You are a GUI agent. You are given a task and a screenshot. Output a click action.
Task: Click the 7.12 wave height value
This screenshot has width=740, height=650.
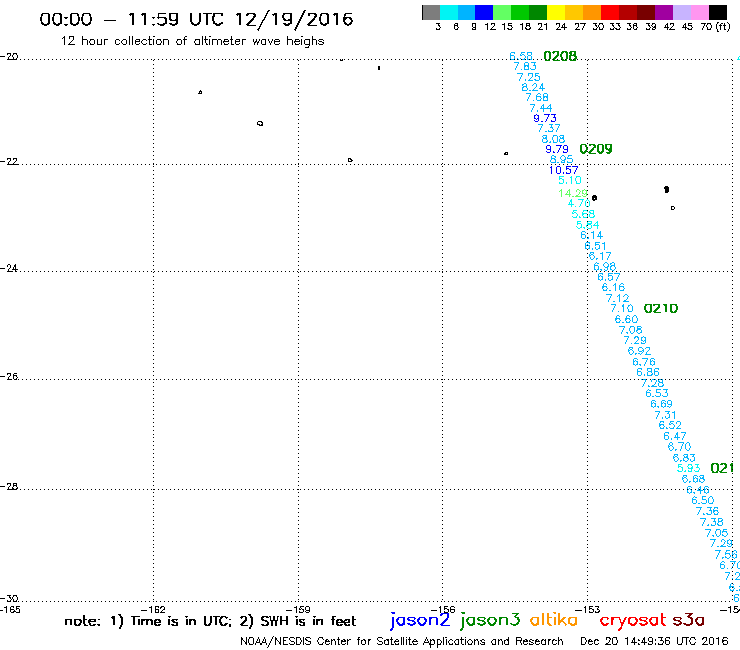[x=617, y=298]
